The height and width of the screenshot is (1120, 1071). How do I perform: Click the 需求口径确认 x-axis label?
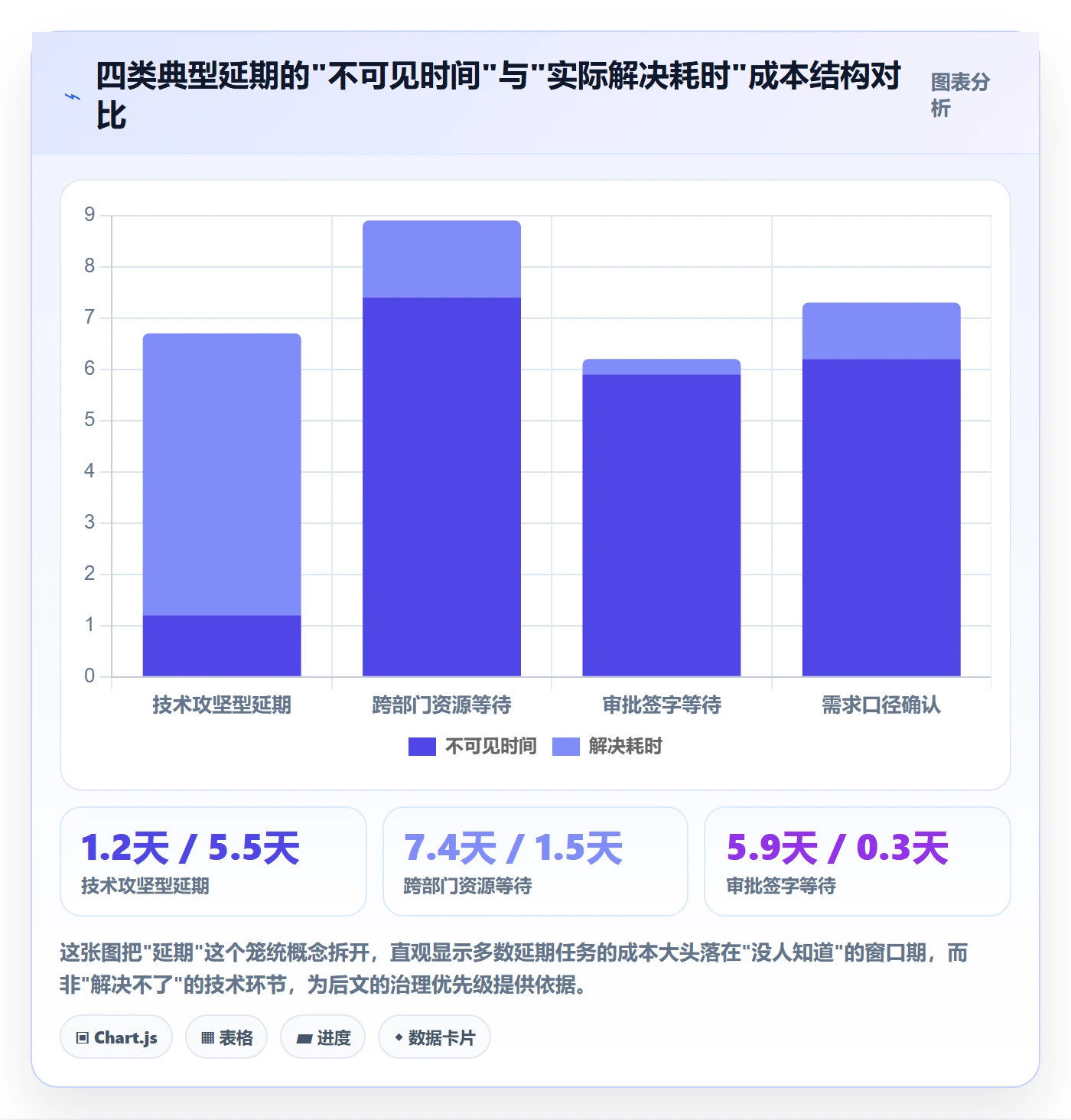tap(881, 705)
